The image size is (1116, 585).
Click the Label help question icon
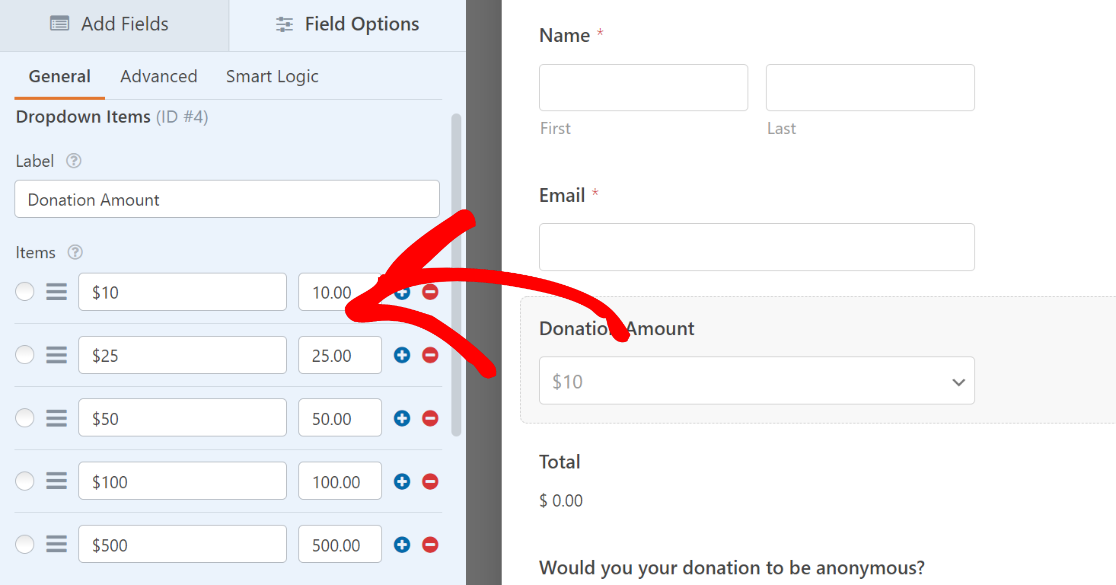coord(73,161)
